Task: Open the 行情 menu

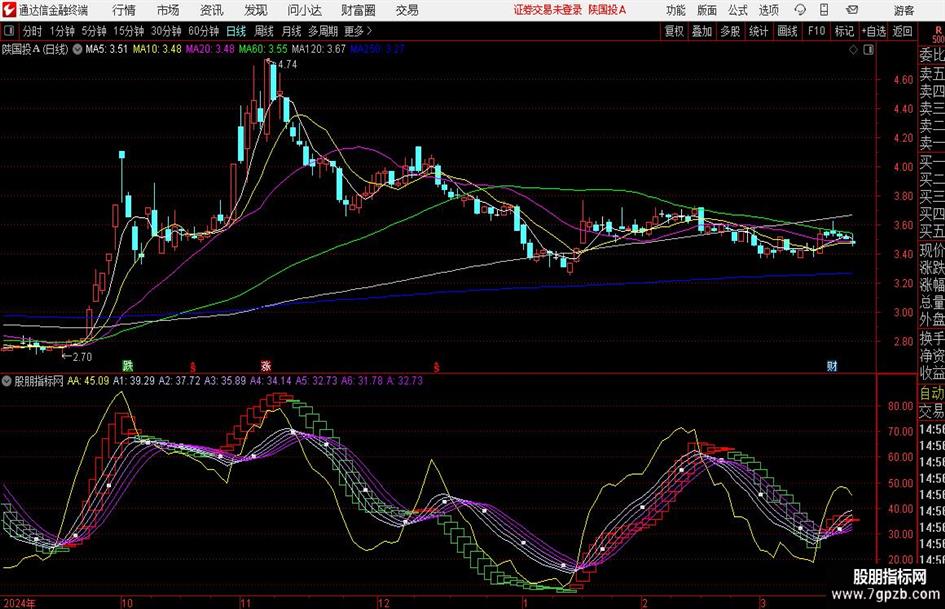Action: (x=124, y=10)
